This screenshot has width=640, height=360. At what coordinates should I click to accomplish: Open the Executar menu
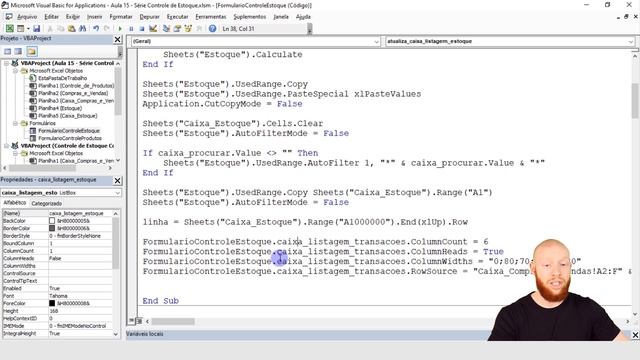pos(178,17)
